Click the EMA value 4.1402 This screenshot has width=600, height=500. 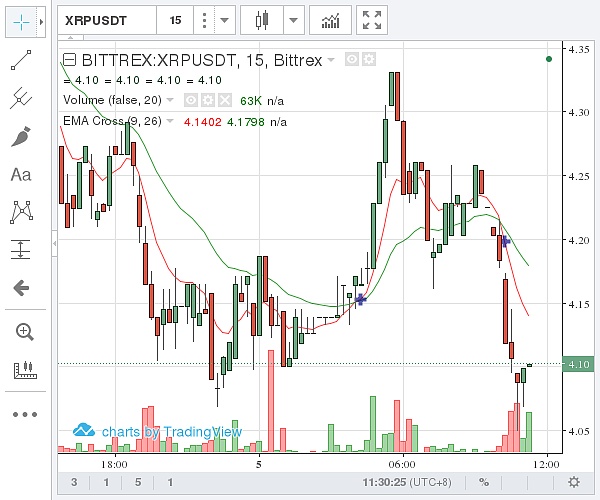[203, 122]
